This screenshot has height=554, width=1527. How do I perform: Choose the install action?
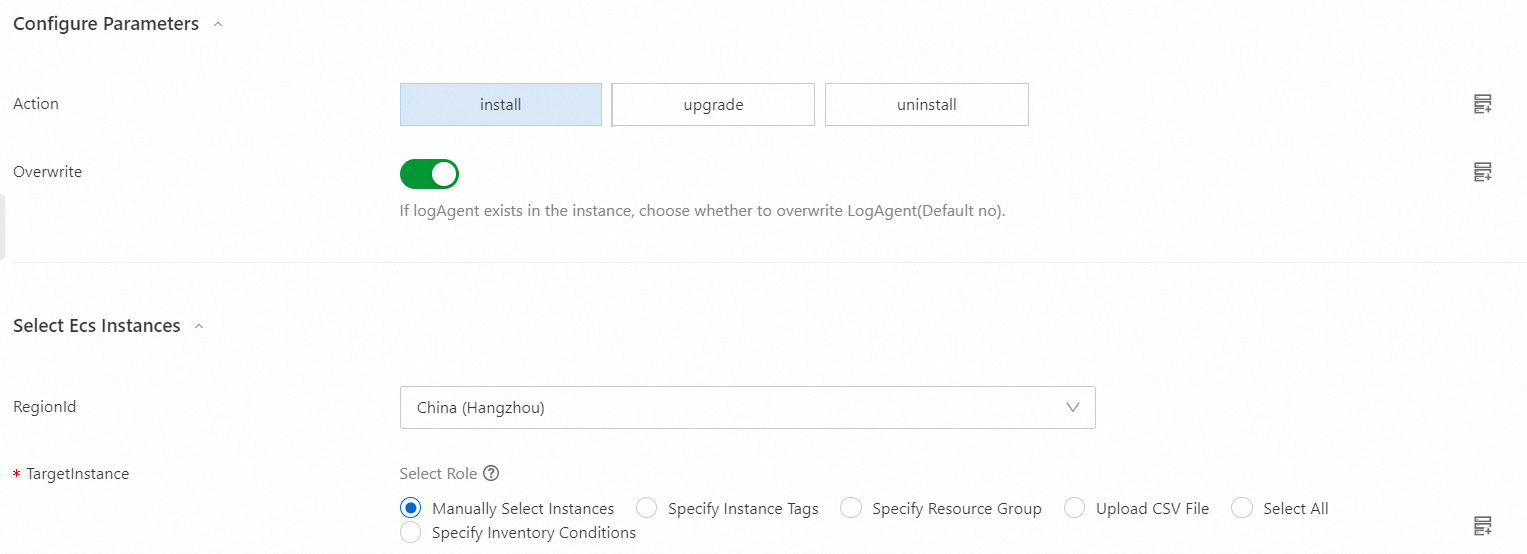click(501, 104)
